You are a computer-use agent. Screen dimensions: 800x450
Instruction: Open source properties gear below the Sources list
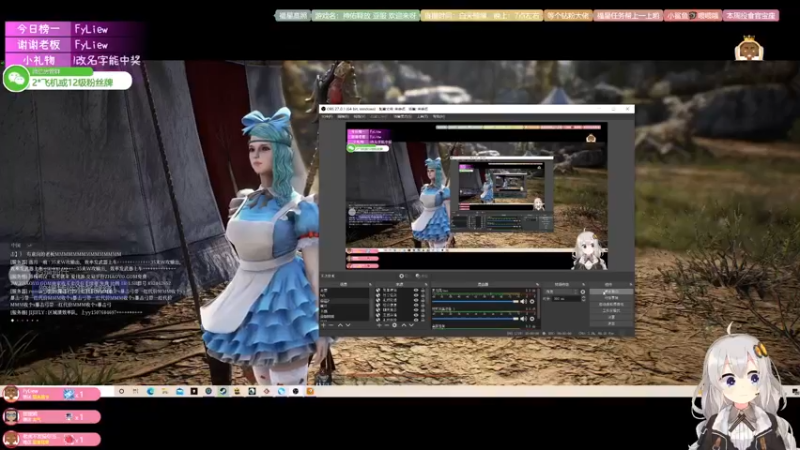pyautogui.click(x=394, y=325)
